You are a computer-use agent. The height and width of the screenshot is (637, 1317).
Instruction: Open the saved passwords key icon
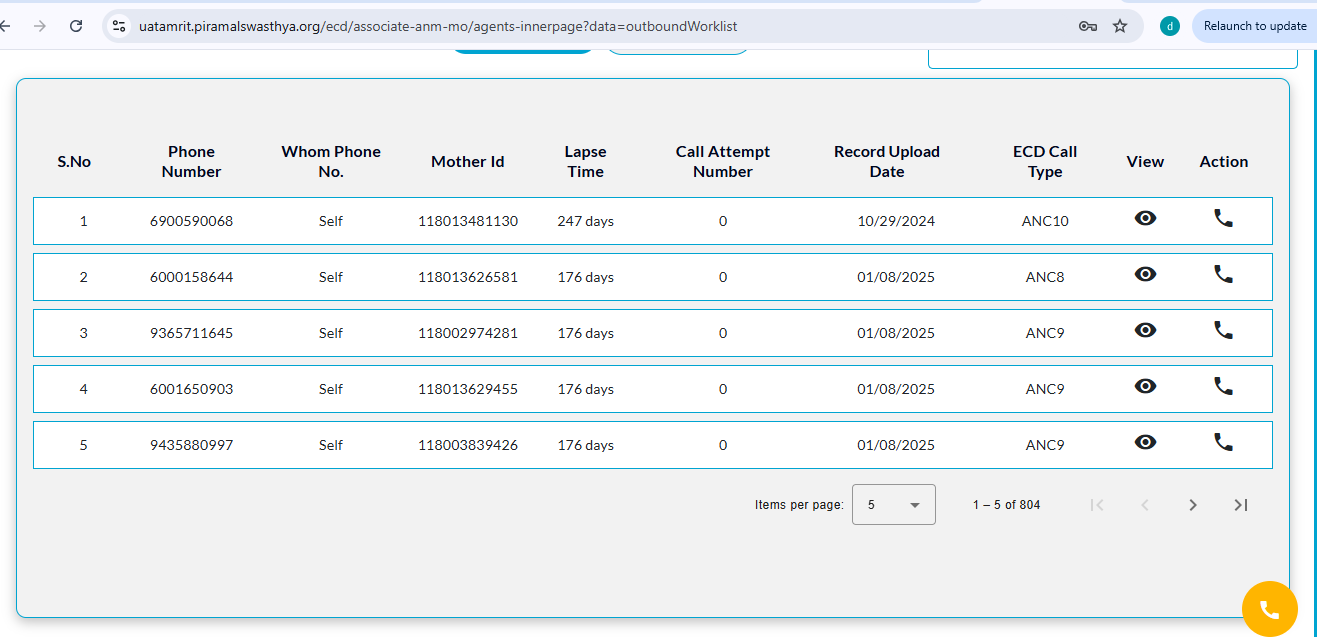[1088, 26]
